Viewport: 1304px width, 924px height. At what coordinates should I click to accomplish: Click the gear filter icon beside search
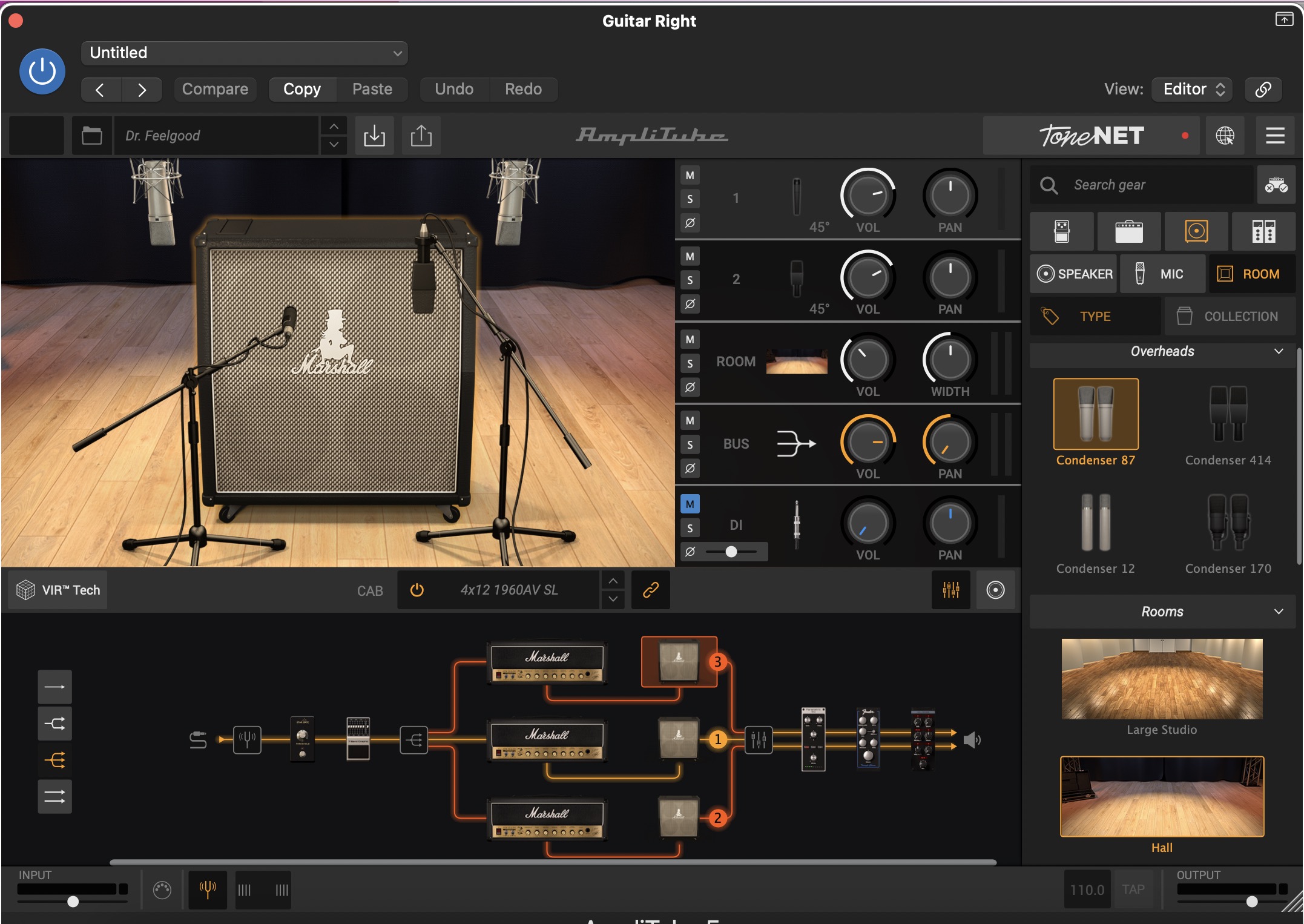click(1276, 185)
